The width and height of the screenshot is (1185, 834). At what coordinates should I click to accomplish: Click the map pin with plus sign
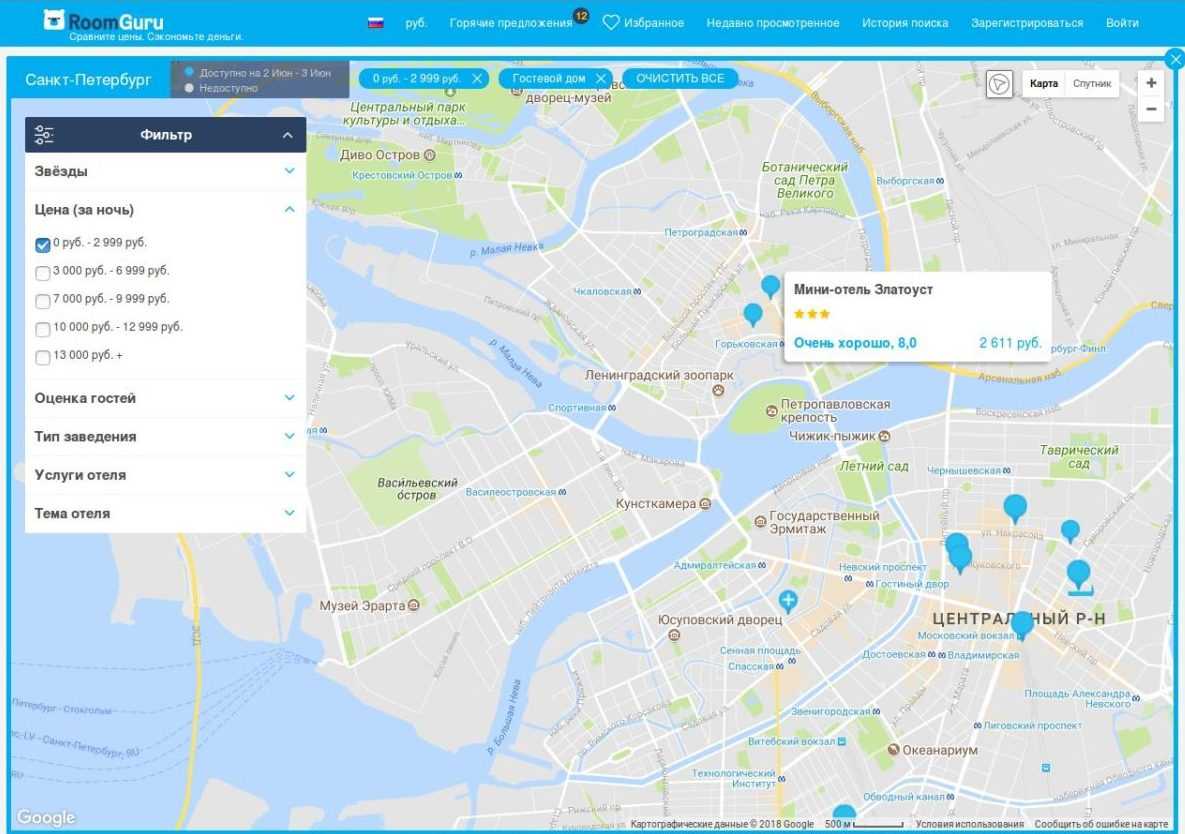[788, 600]
